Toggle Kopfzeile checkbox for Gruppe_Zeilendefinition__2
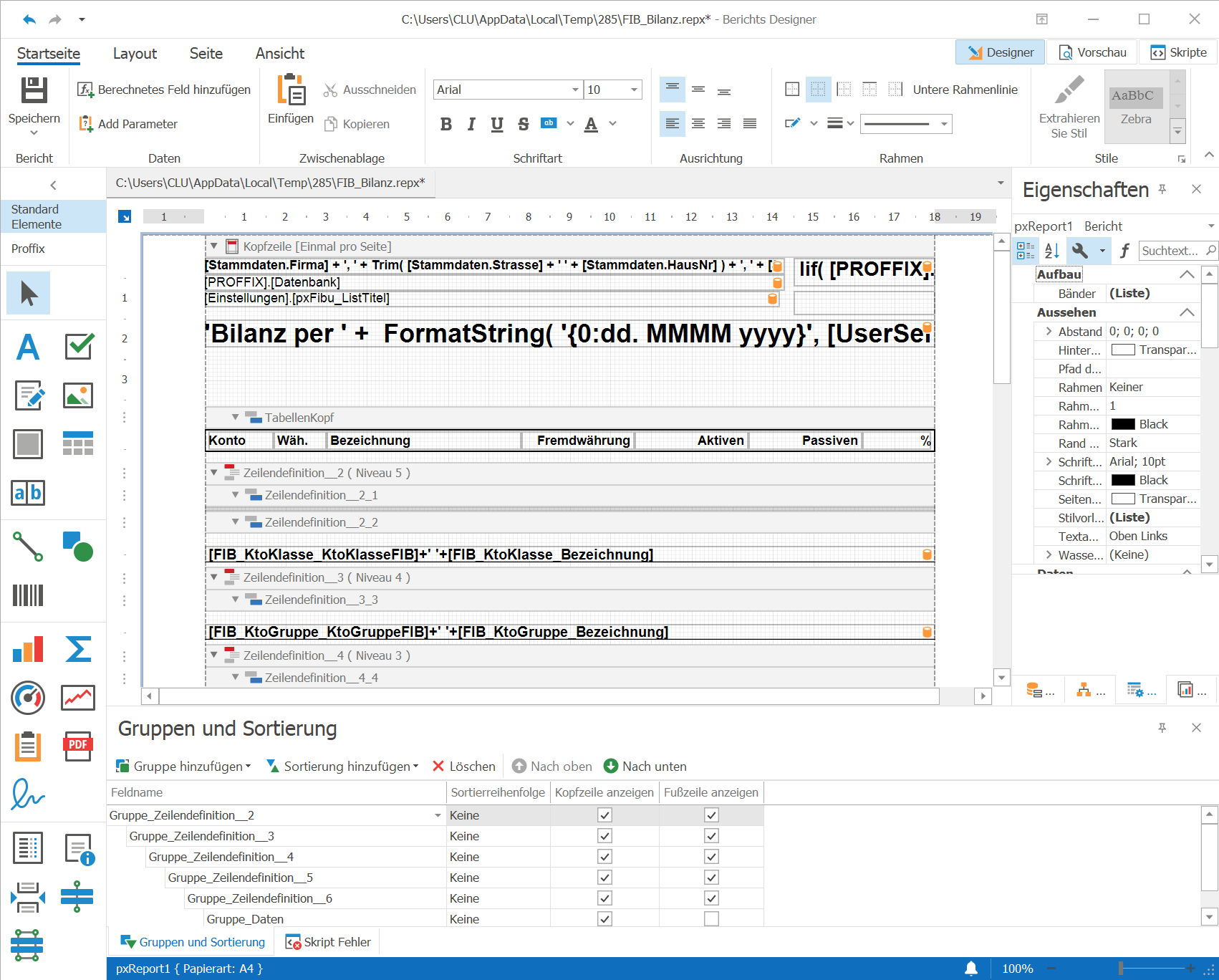The width and height of the screenshot is (1219, 980). (605, 815)
